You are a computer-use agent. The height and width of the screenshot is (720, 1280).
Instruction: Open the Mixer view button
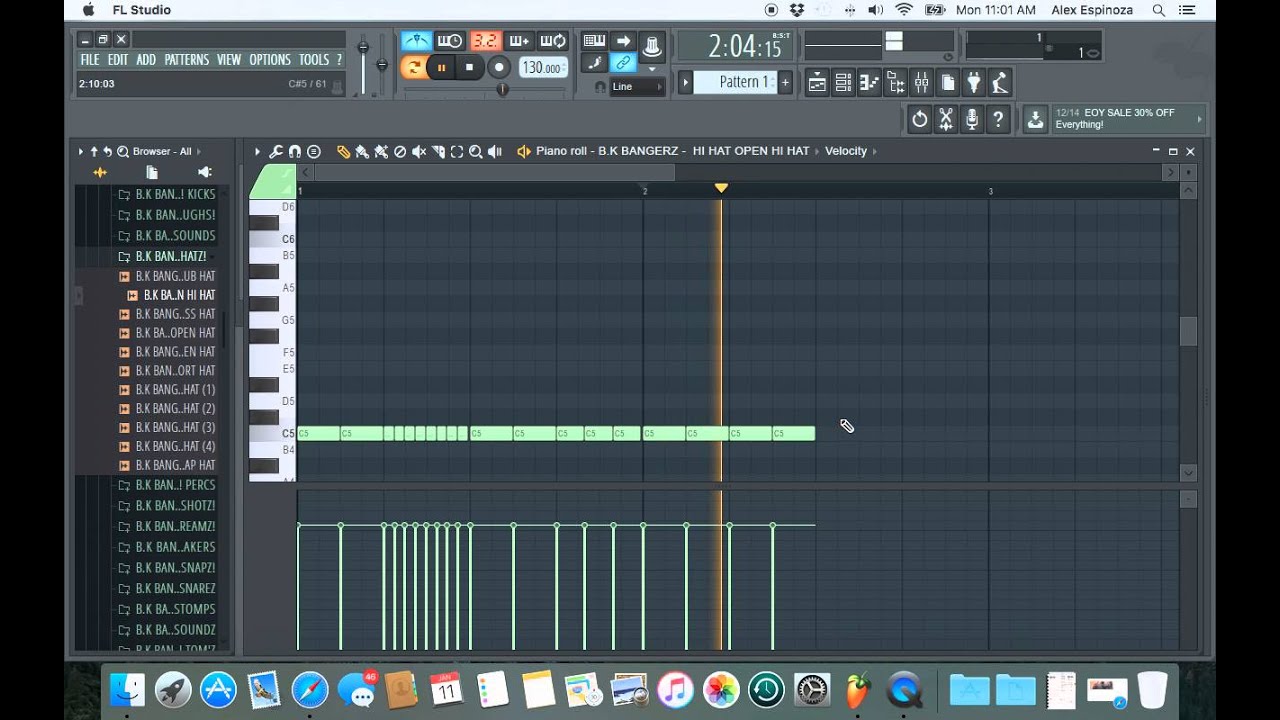coord(921,83)
